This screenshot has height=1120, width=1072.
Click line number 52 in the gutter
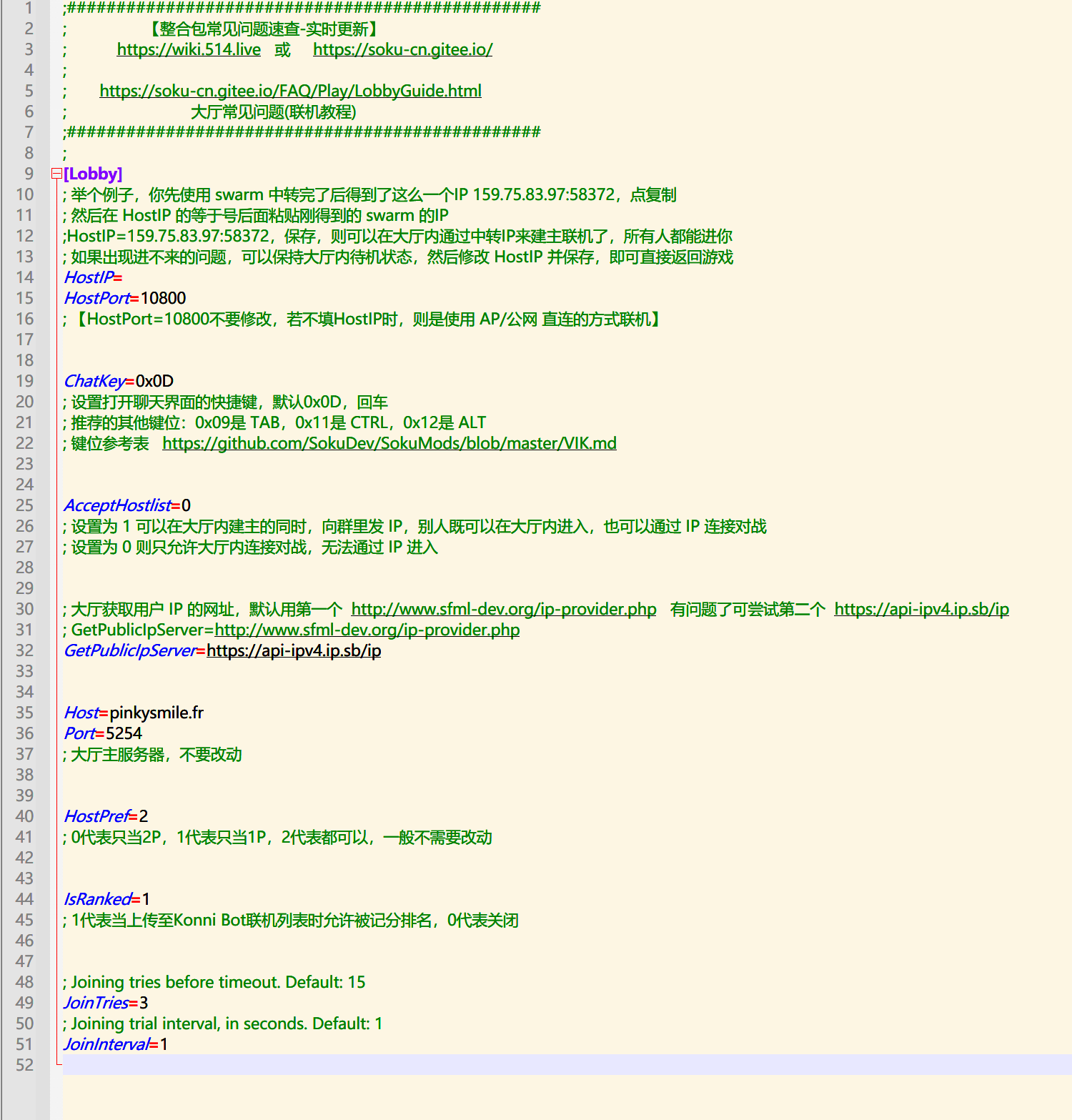24,1065
